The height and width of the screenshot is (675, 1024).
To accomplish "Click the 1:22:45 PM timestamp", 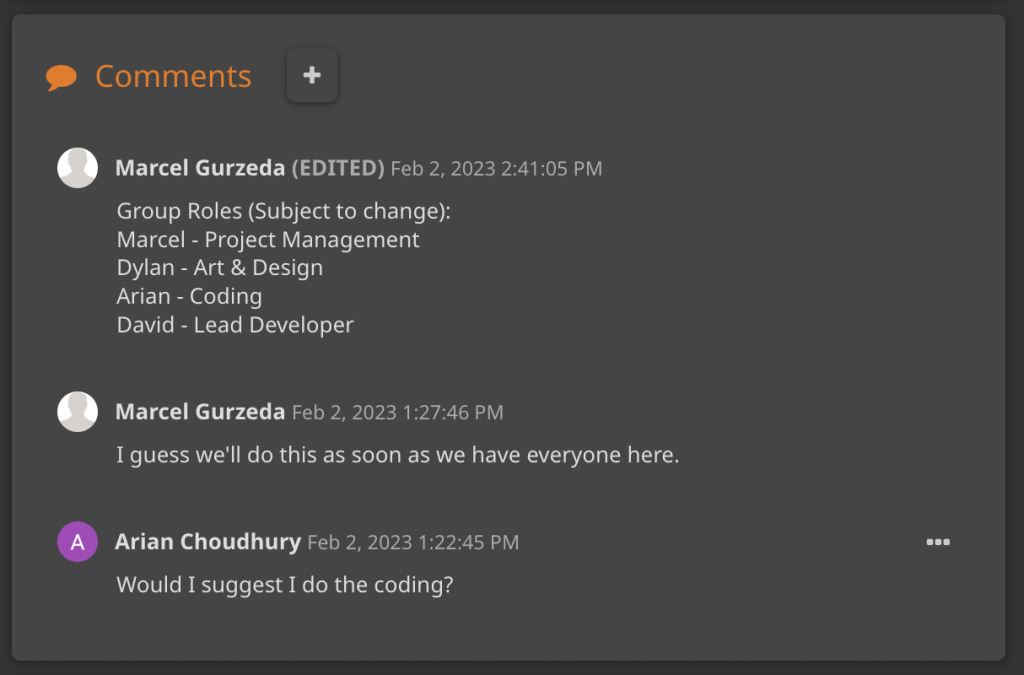I will [x=413, y=542].
